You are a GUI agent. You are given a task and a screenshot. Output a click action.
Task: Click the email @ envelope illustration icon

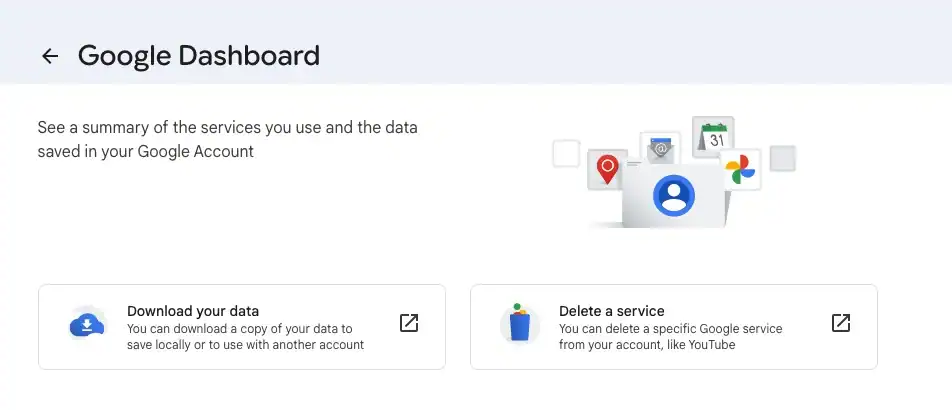[x=659, y=151]
